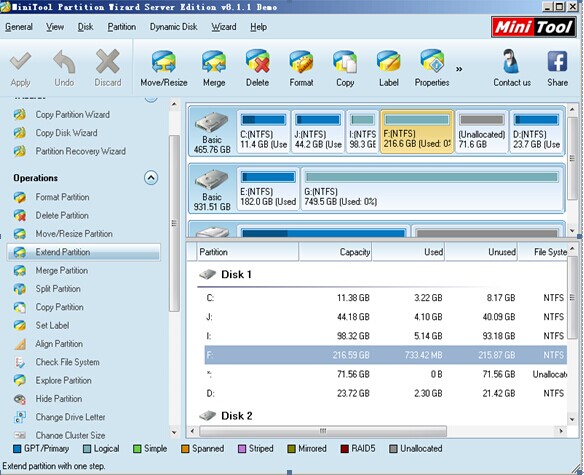Sort by the Used column header

click(408, 252)
